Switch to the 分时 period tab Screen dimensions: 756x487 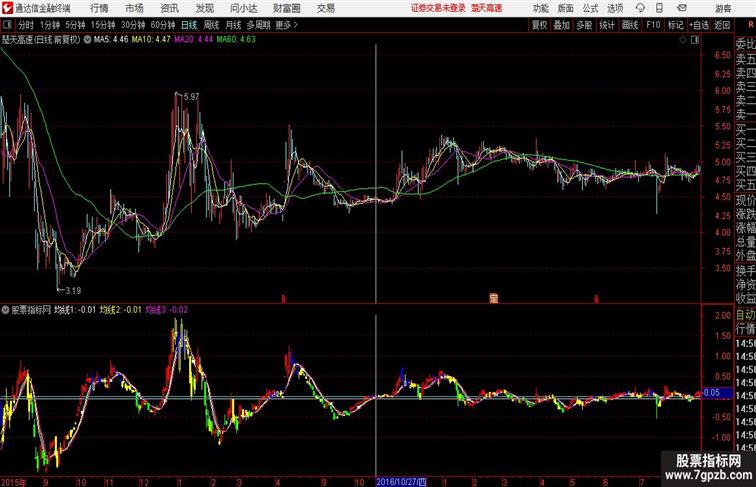26,25
